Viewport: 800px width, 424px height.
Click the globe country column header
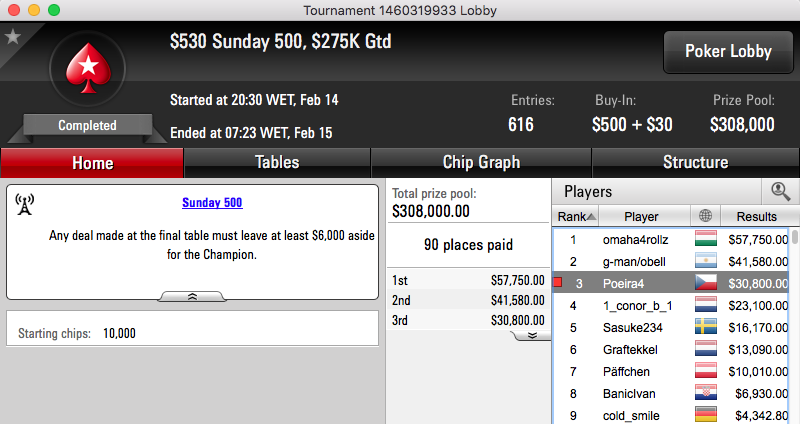[x=706, y=216]
